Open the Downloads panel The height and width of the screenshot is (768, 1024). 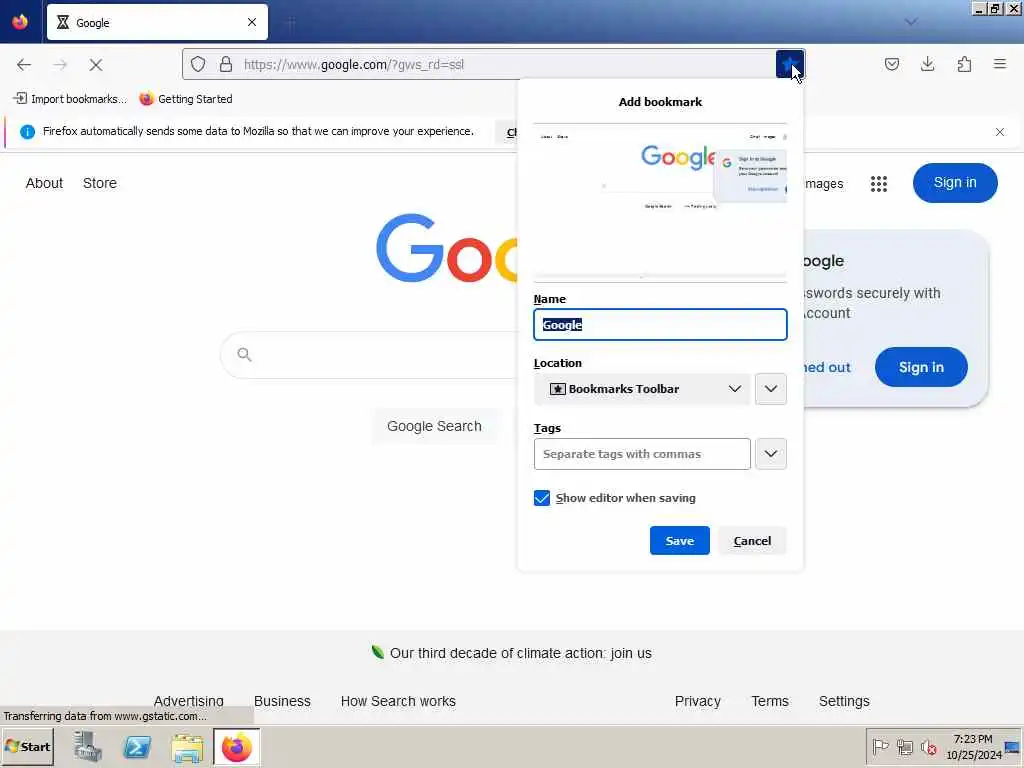tap(928, 64)
